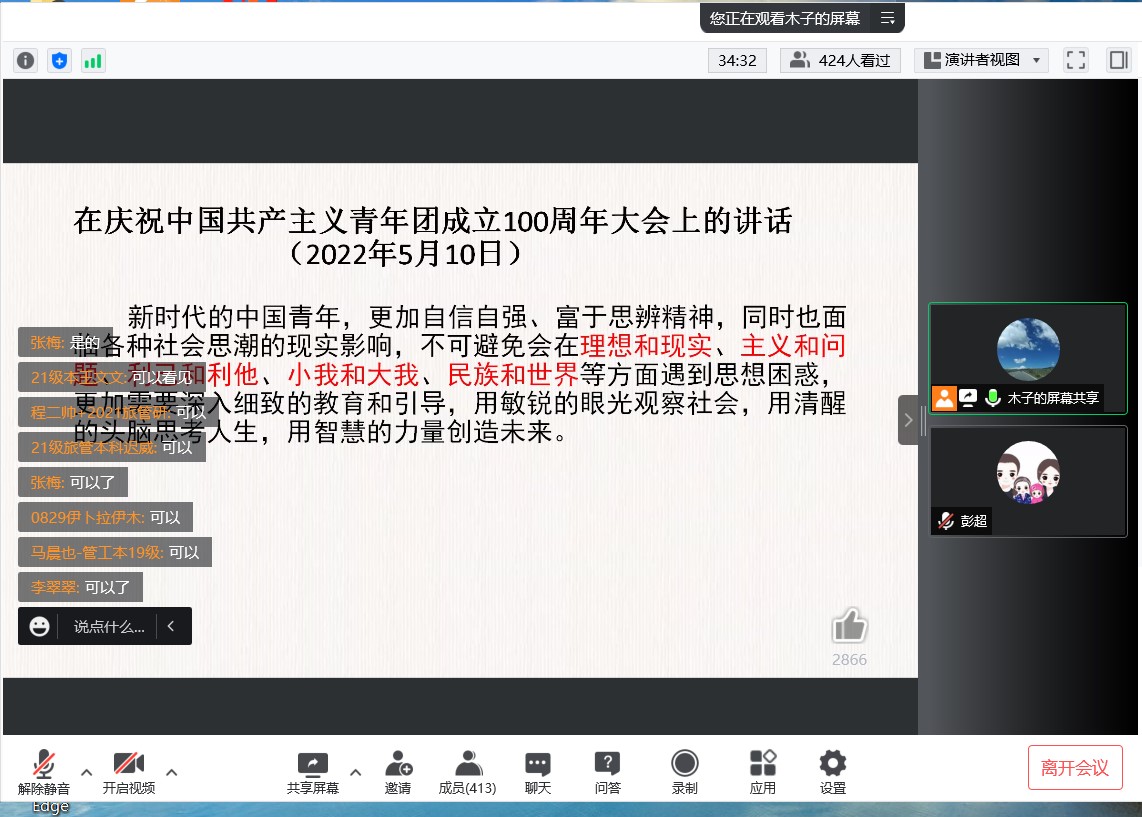The height and width of the screenshot is (817, 1142).
Task: Click the 2866 like count
Action: (849, 659)
